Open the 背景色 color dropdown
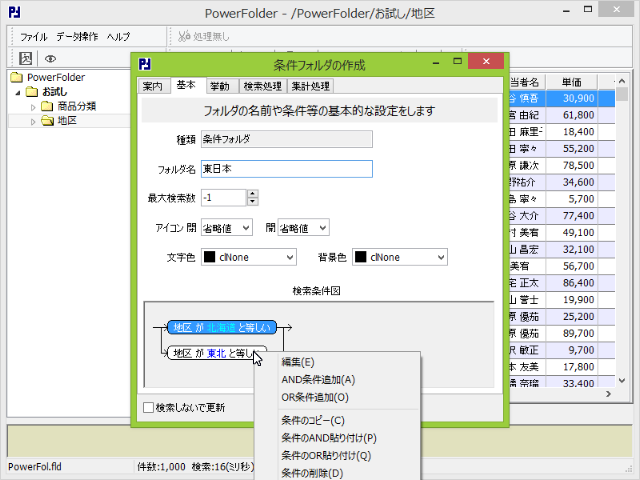The image size is (640, 480). 400,257
